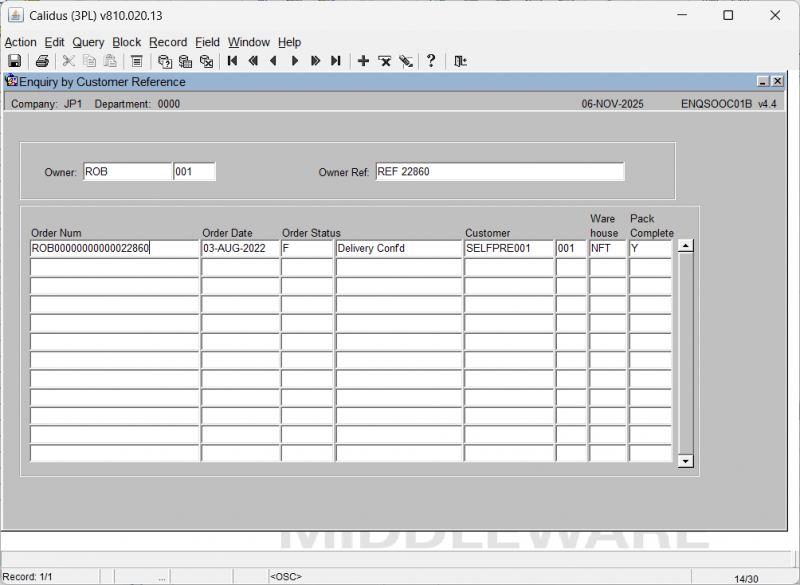The height and width of the screenshot is (585, 800).
Task: Open the Query menu
Action: (88, 42)
